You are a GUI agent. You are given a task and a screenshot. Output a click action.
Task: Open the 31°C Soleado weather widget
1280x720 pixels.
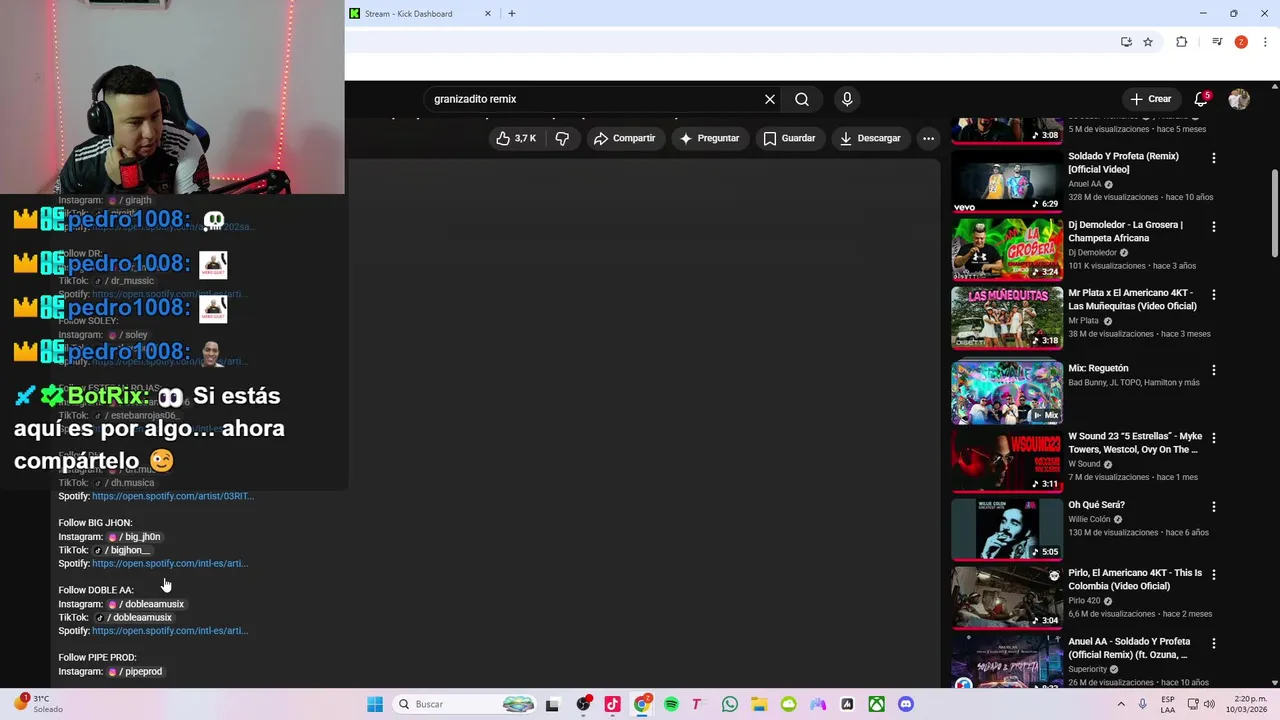[x=40, y=704]
